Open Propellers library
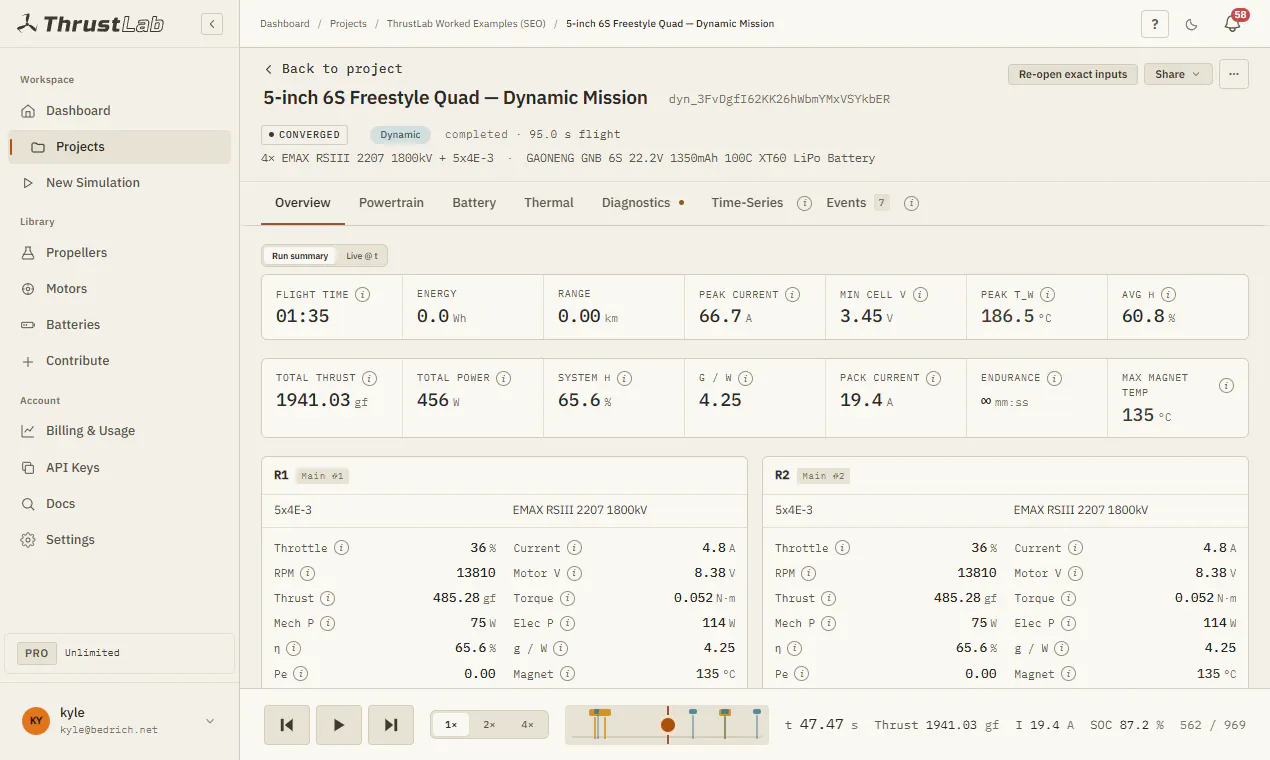Viewport: 1270px width, 760px height. pyautogui.click(x=120, y=253)
